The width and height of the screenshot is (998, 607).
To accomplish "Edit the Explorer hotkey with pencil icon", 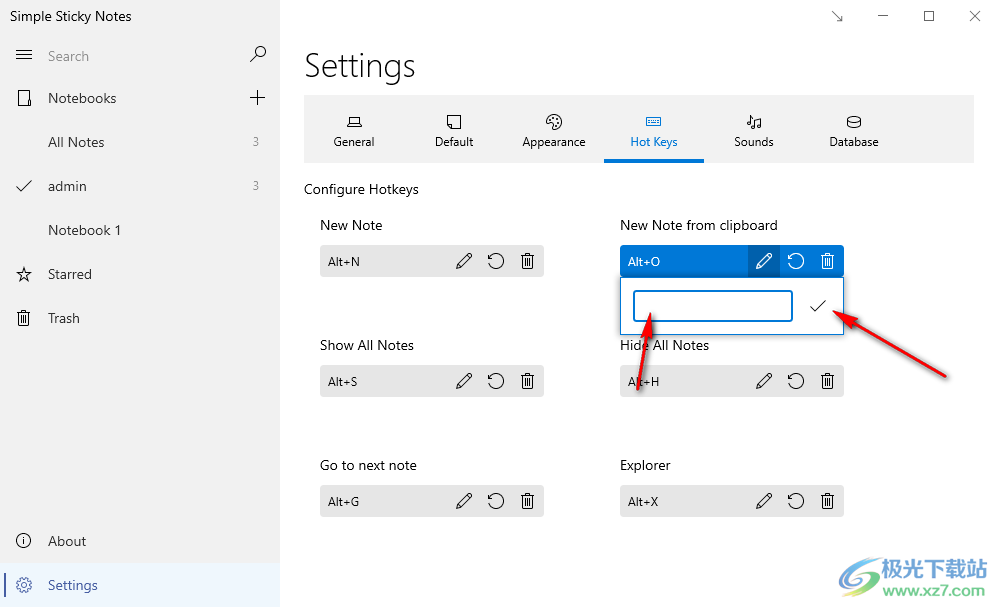I will click(764, 501).
